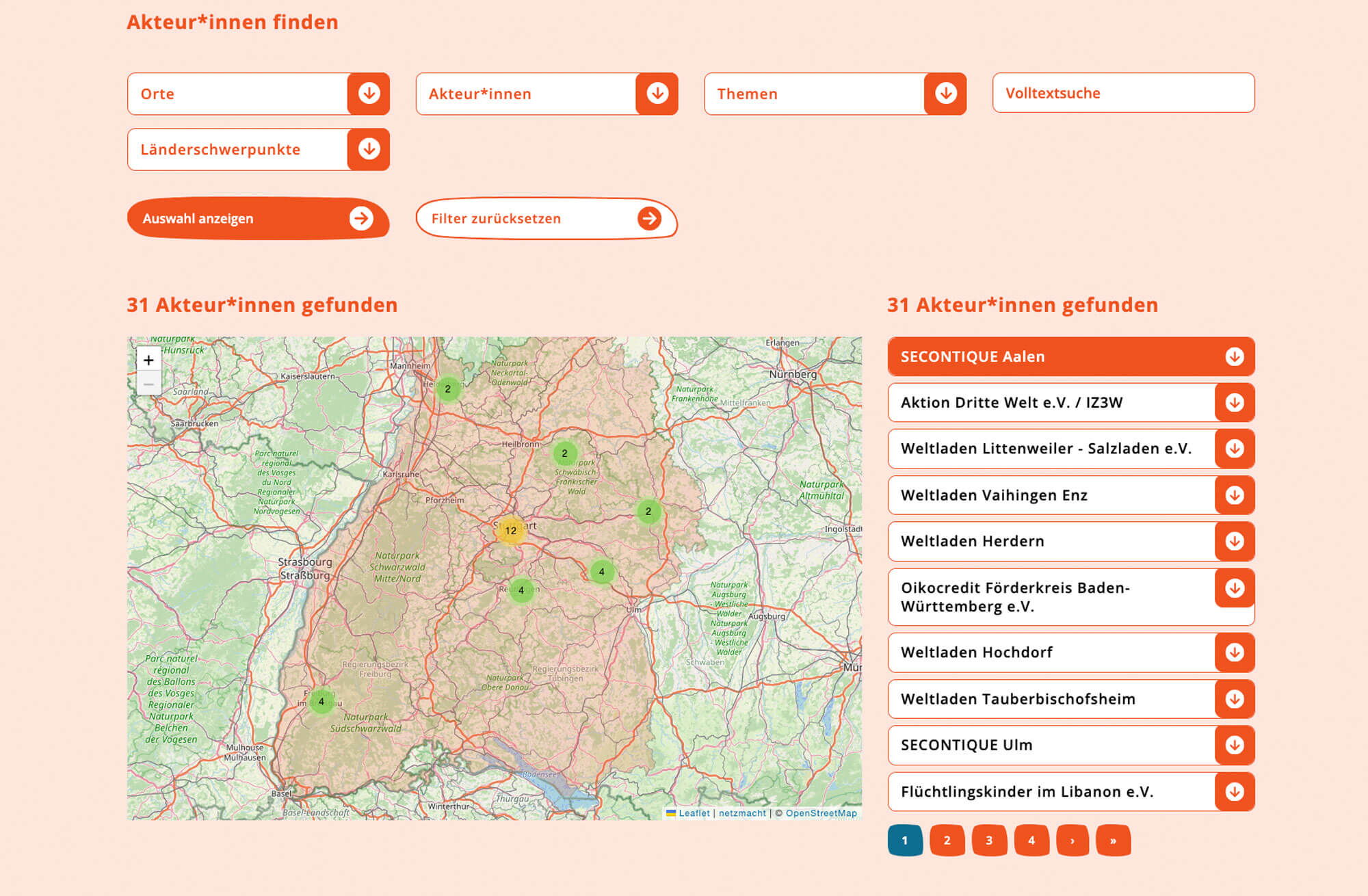Go to results page 4
Viewport: 1368px width, 896px height.
coord(1031,840)
